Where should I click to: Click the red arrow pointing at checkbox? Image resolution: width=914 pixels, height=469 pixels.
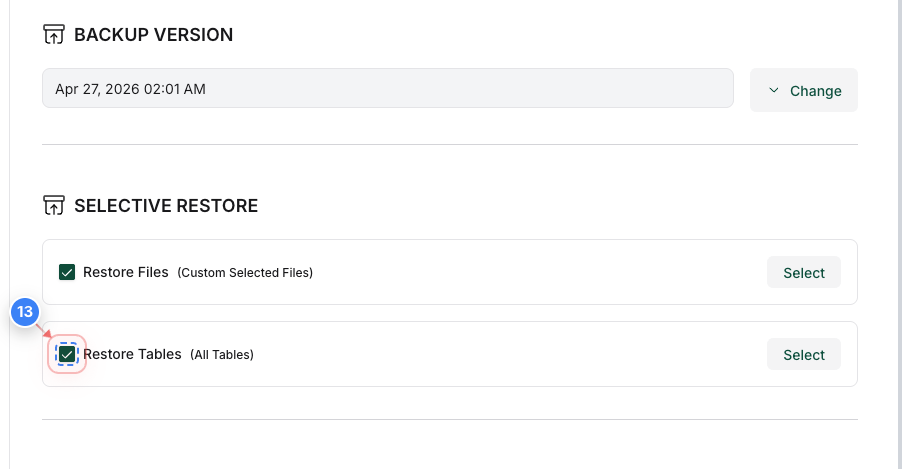click(44, 330)
